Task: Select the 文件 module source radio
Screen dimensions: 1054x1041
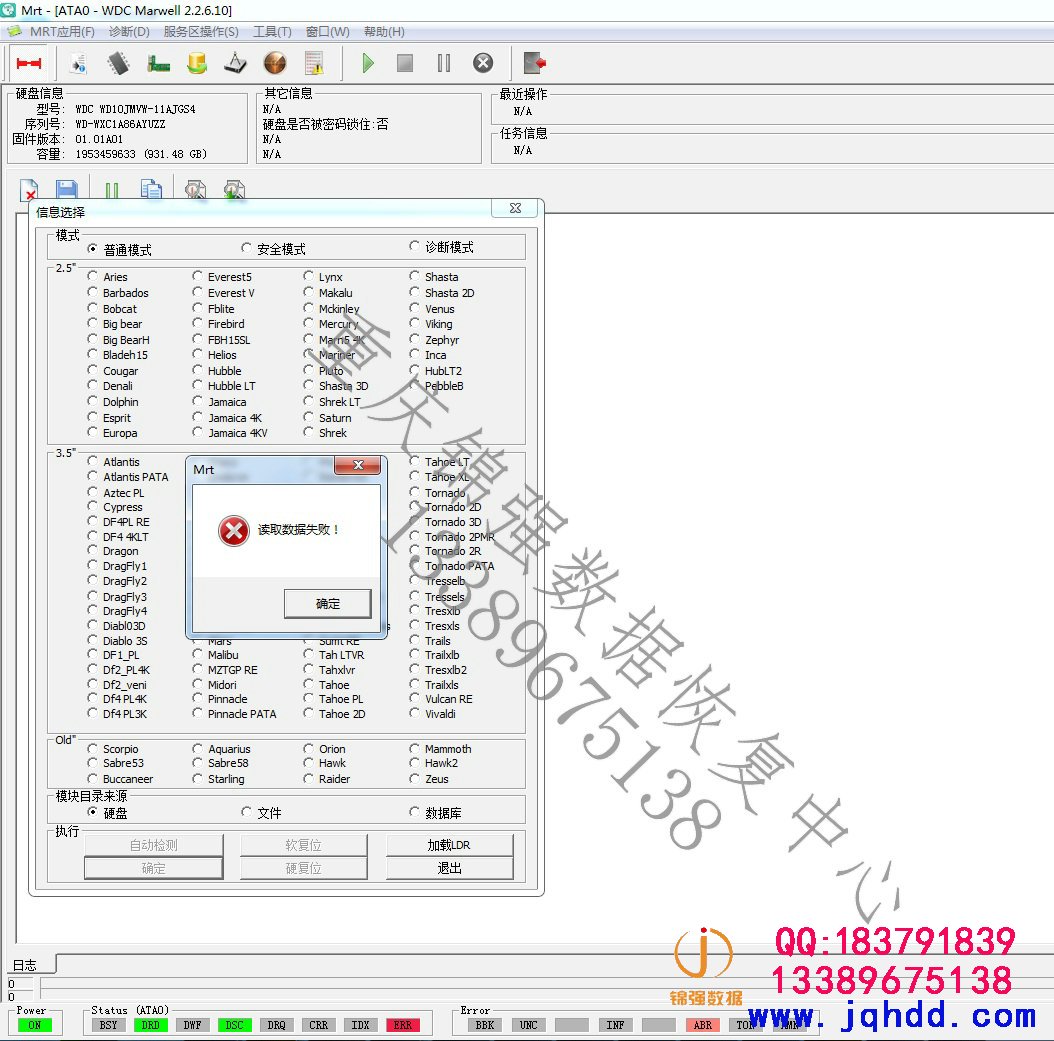Action: (x=246, y=813)
